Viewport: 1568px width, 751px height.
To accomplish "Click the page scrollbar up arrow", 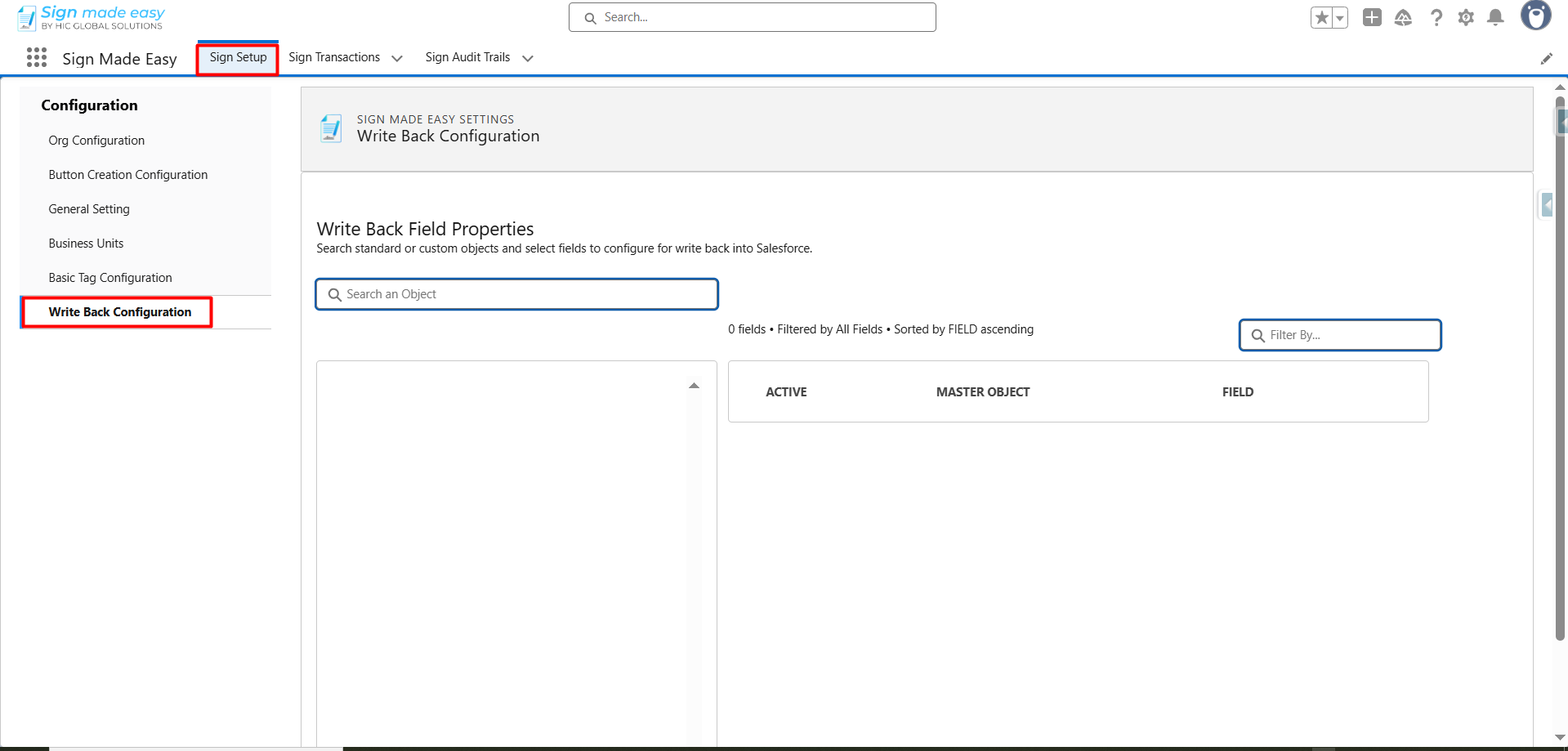I will click(1560, 87).
